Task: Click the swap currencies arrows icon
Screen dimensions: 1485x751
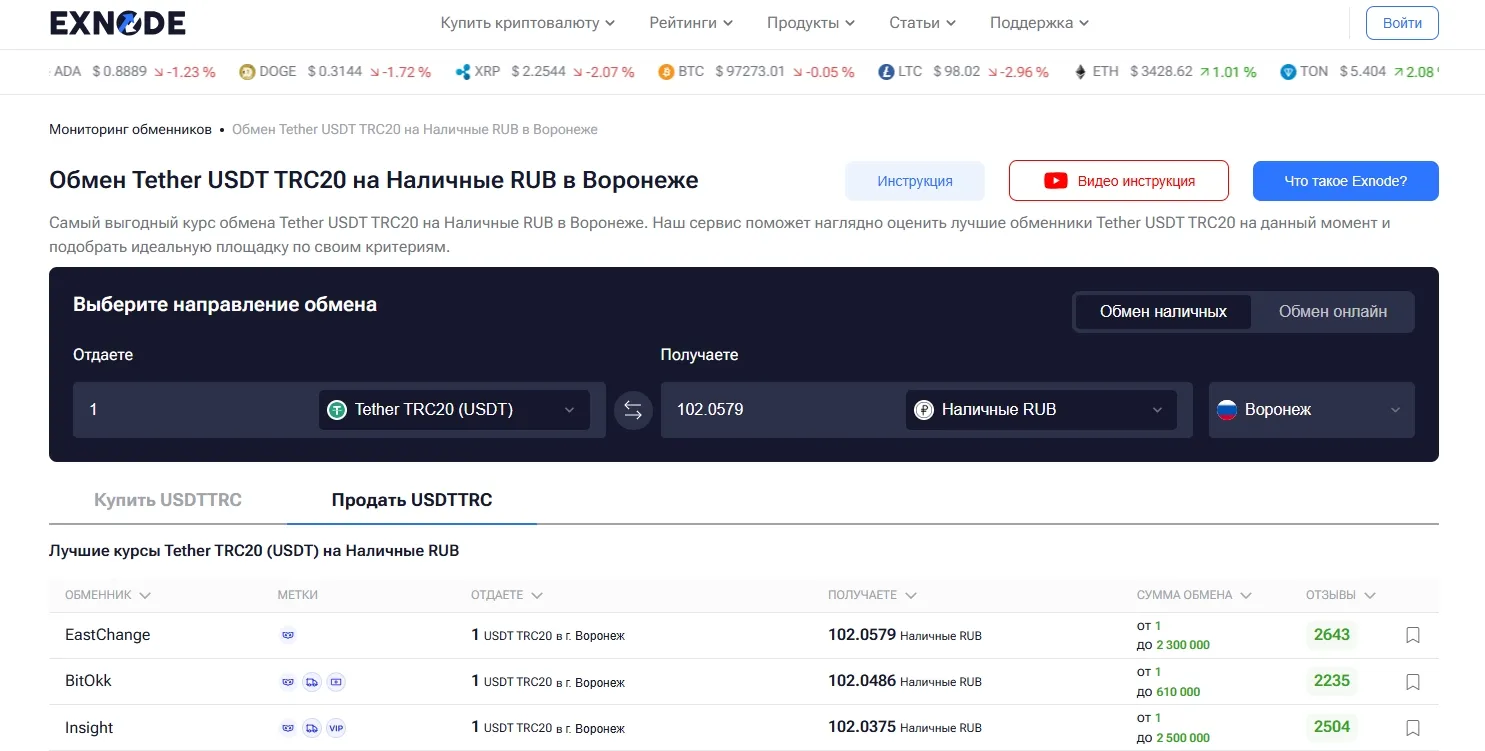Action: click(x=633, y=410)
